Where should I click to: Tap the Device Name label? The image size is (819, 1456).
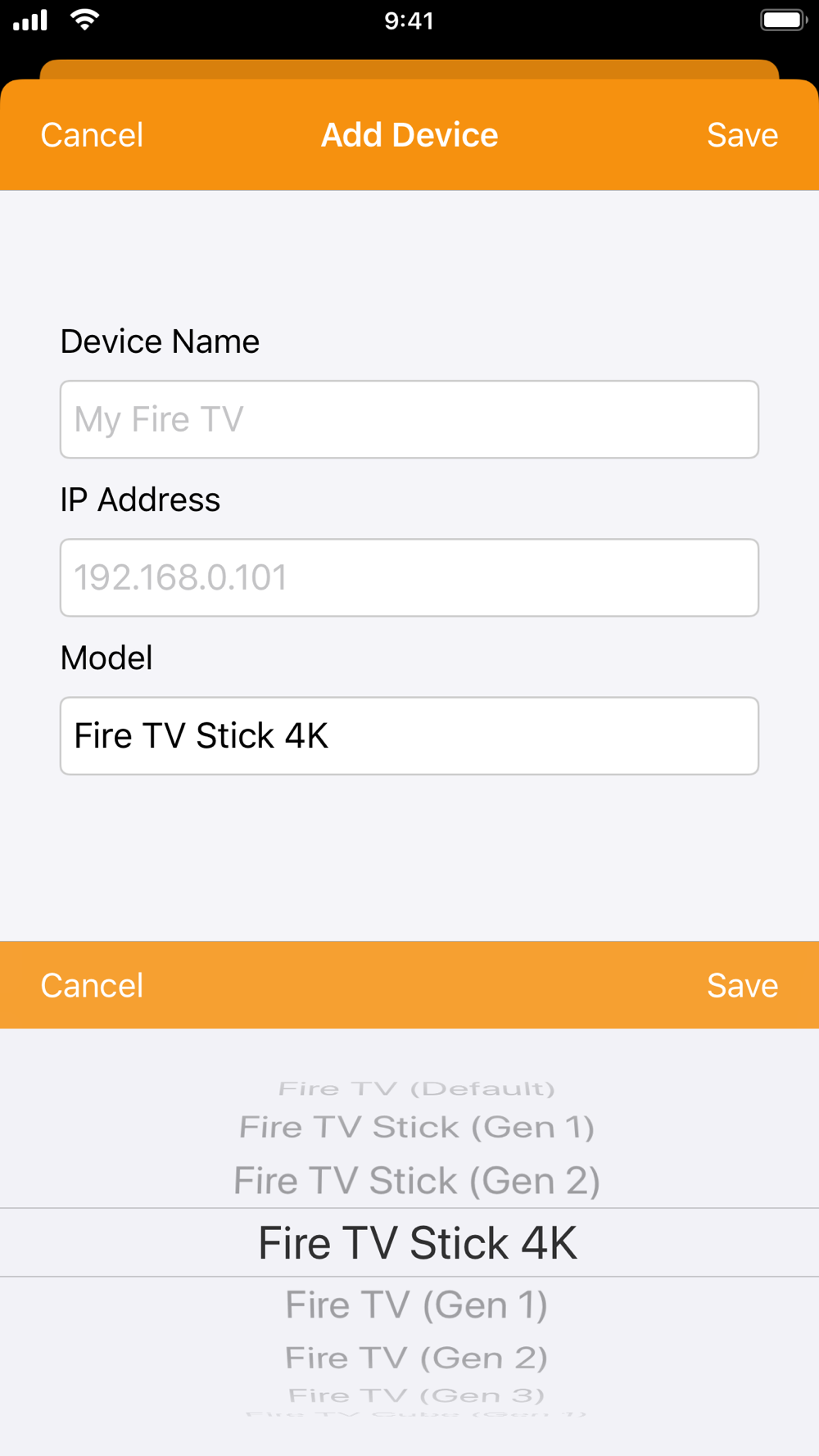coord(160,341)
